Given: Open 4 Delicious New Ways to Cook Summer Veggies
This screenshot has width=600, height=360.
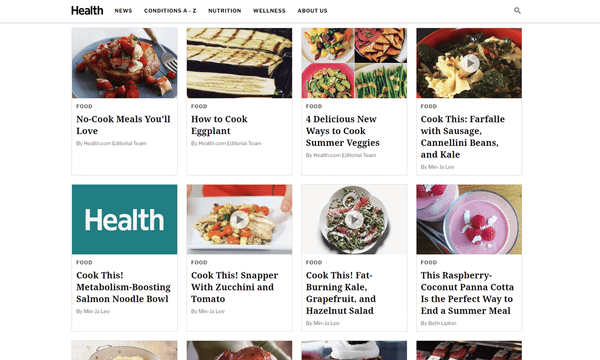Looking at the screenshot, I should pyautogui.click(x=342, y=131).
